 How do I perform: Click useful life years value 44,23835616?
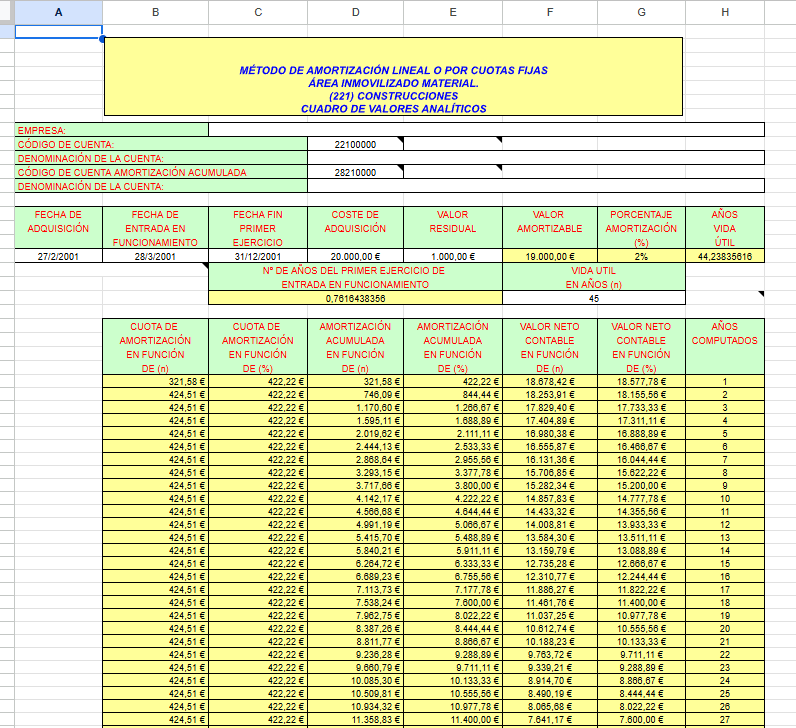click(725, 256)
